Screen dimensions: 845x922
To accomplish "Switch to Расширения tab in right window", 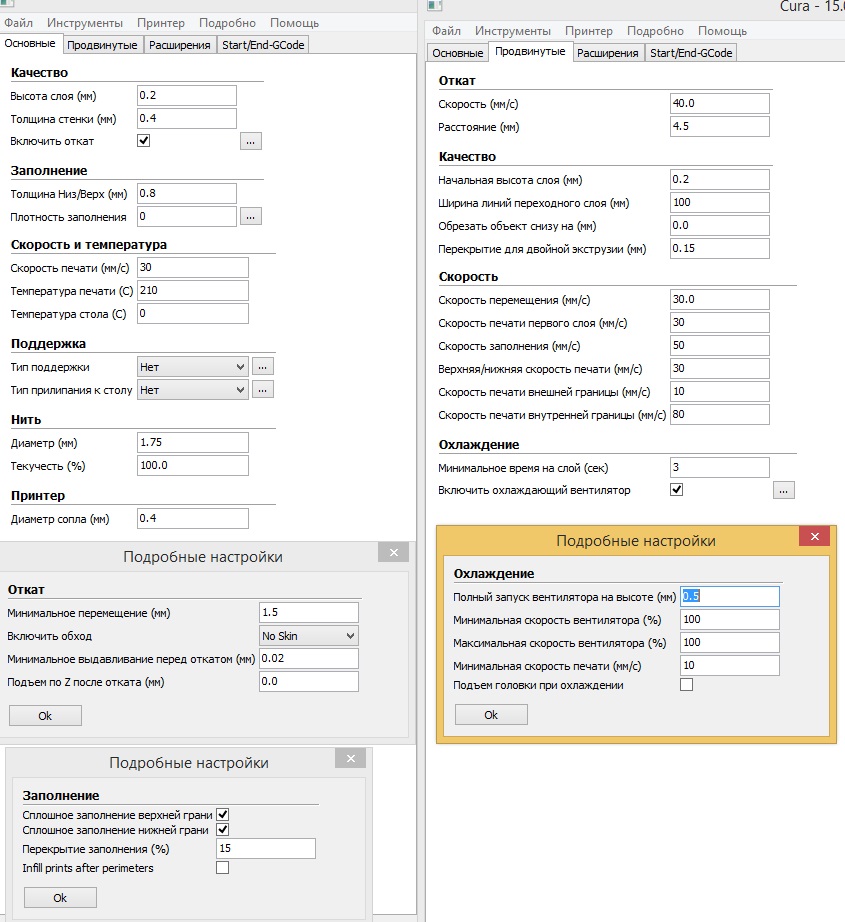I will (607, 53).
